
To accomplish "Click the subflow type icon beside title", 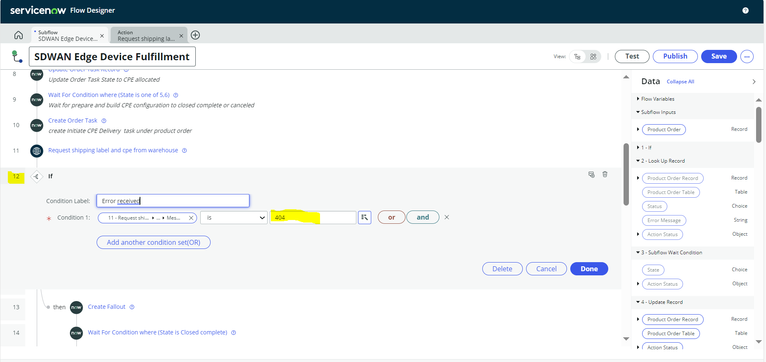I will pos(17,57).
